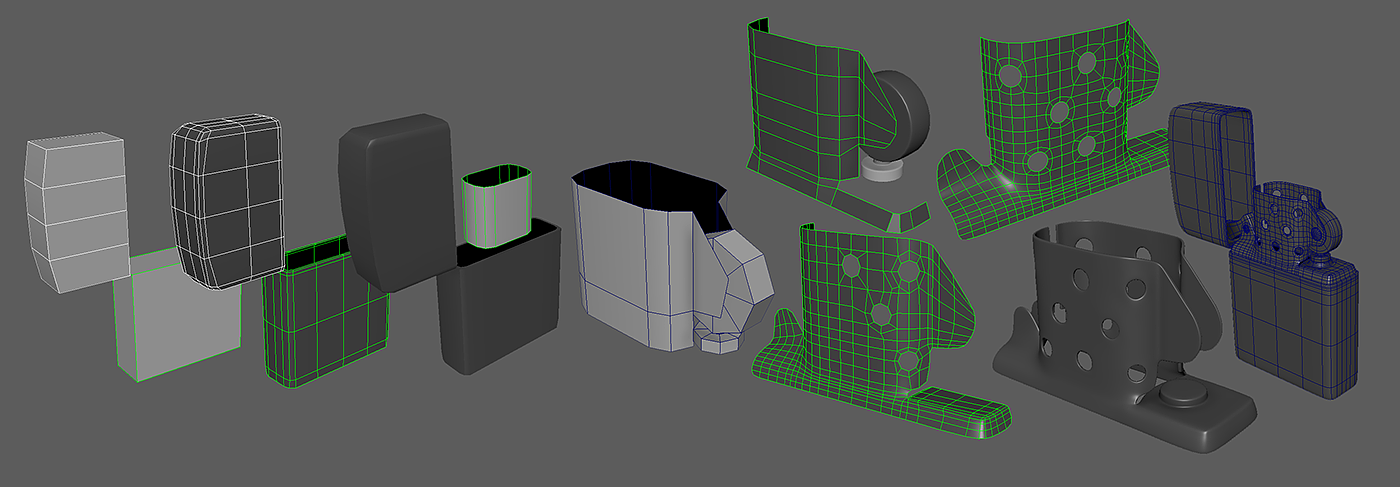Viewport: 1400px width, 487px height.
Task: Select the top-right green wireframe chimney with holes
Action: pyautogui.click(x=1050, y=110)
